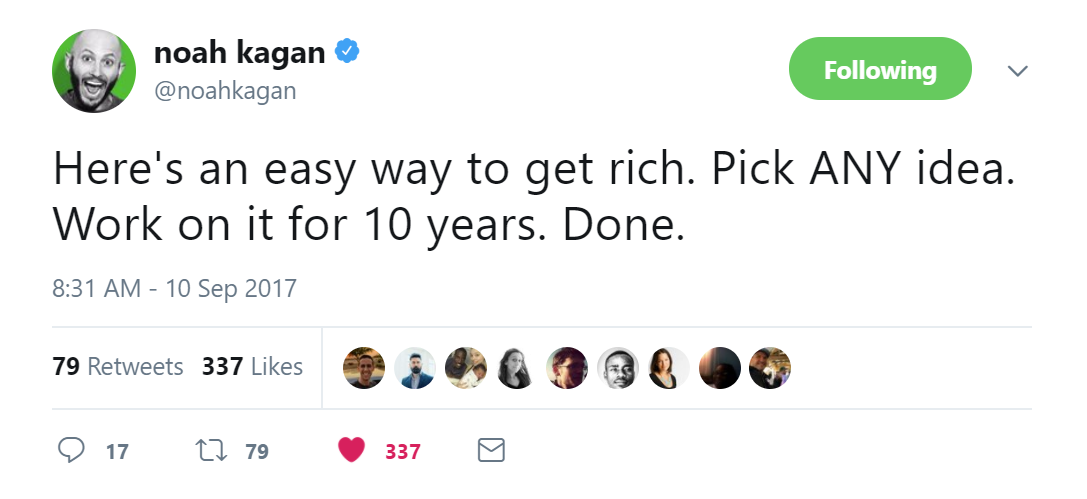The width and height of the screenshot is (1087, 499).
Task: Reply to the tweet via speech bubble icon
Action: tap(71, 451)
